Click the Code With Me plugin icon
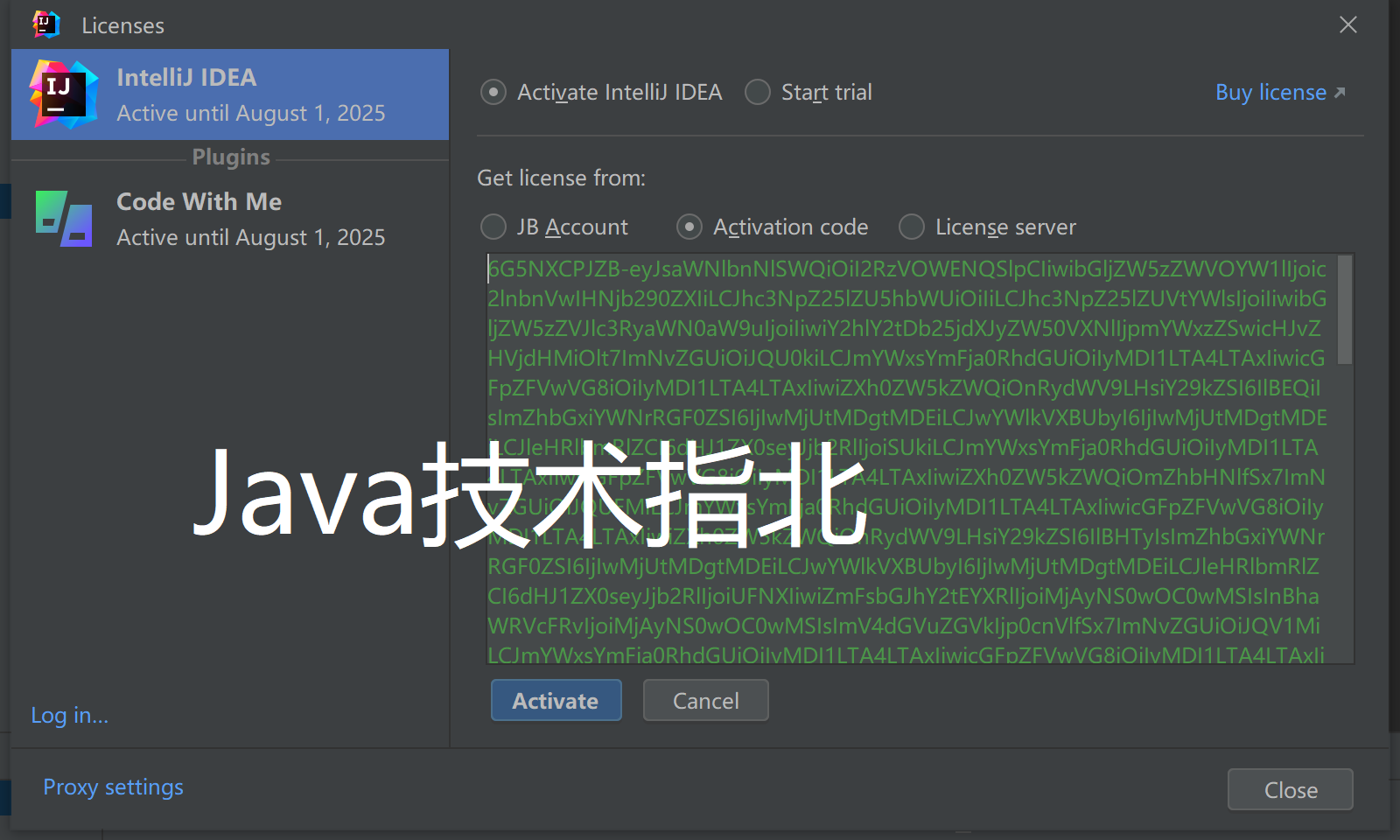 click(64, 219)
